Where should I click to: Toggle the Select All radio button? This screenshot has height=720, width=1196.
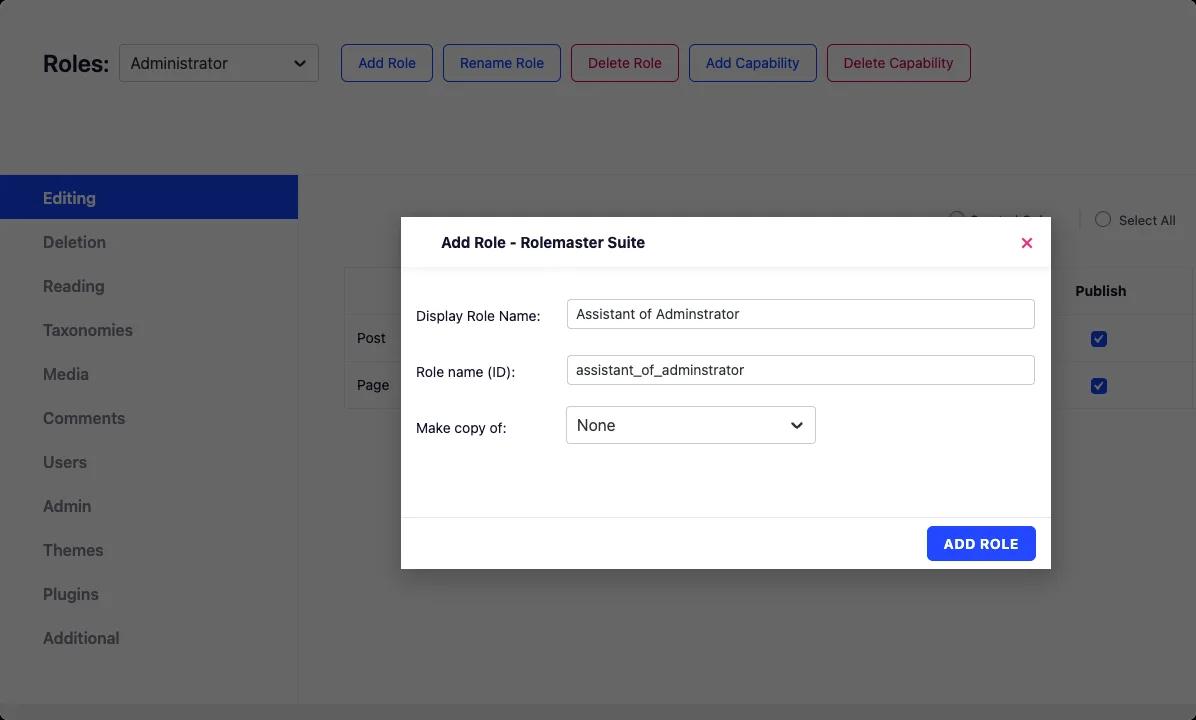click(1103, 220)
